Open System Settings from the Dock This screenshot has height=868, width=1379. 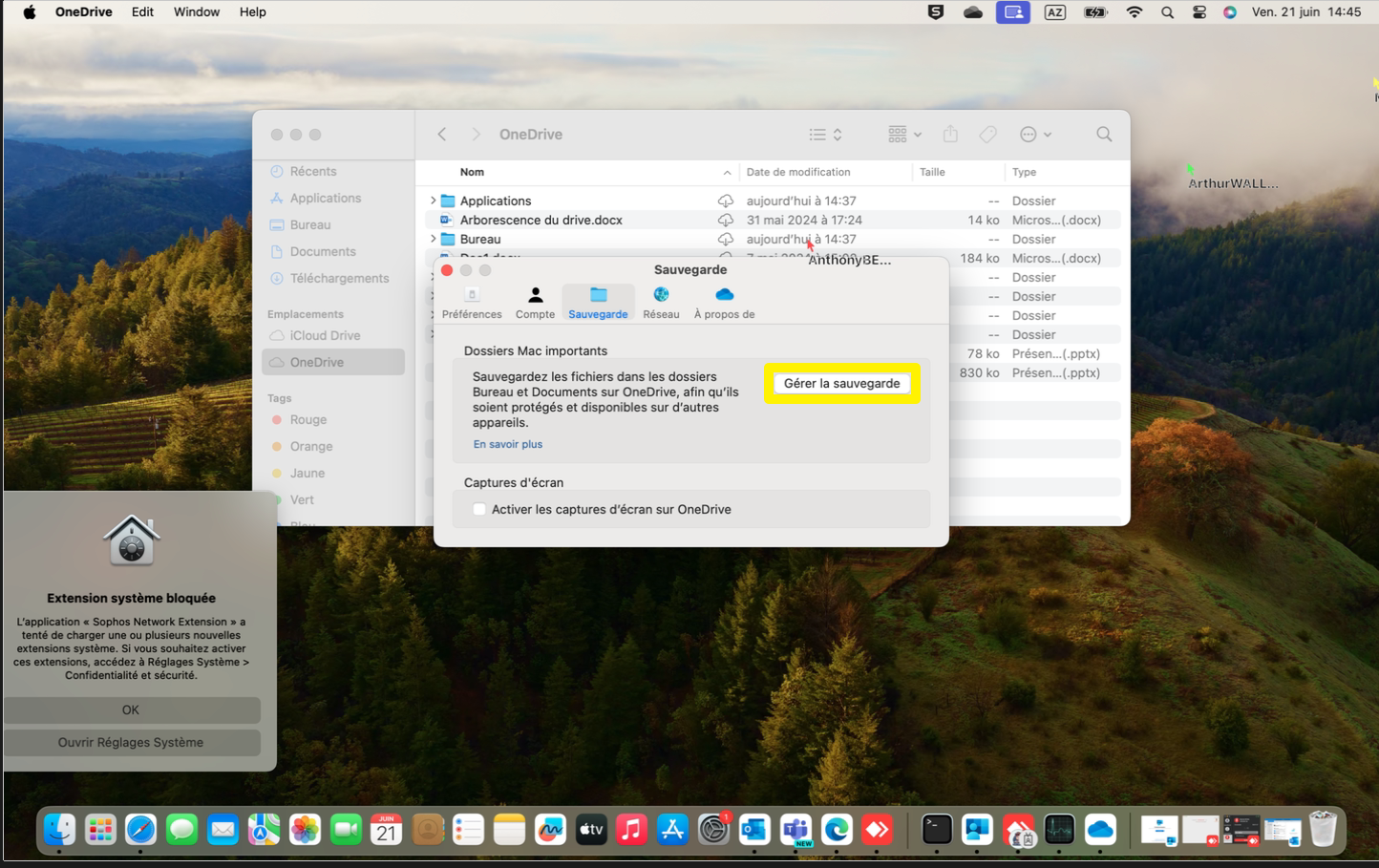click(x=713, y=830)
